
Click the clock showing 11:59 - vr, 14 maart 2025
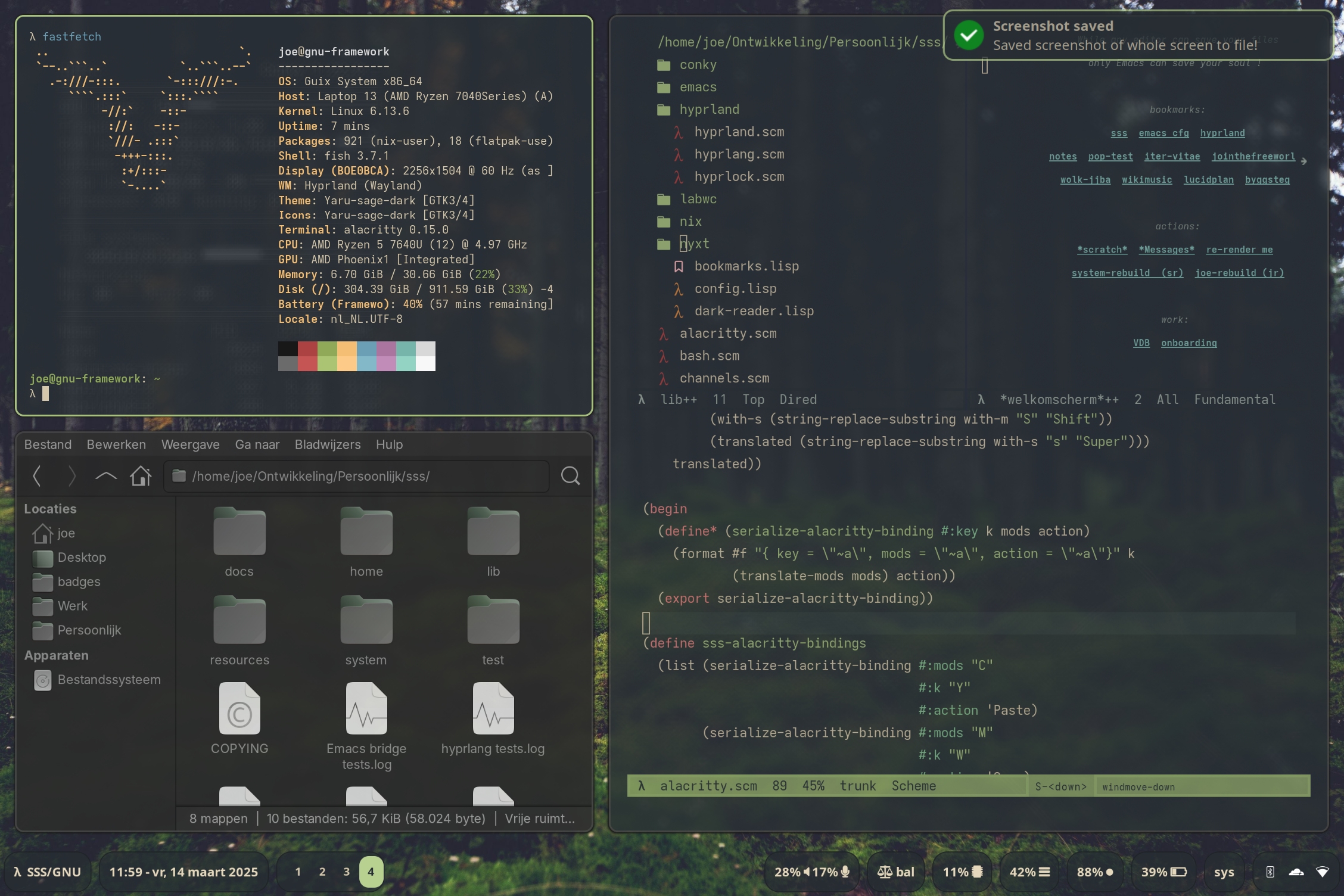pyautogui.click(x=183, y=872)
